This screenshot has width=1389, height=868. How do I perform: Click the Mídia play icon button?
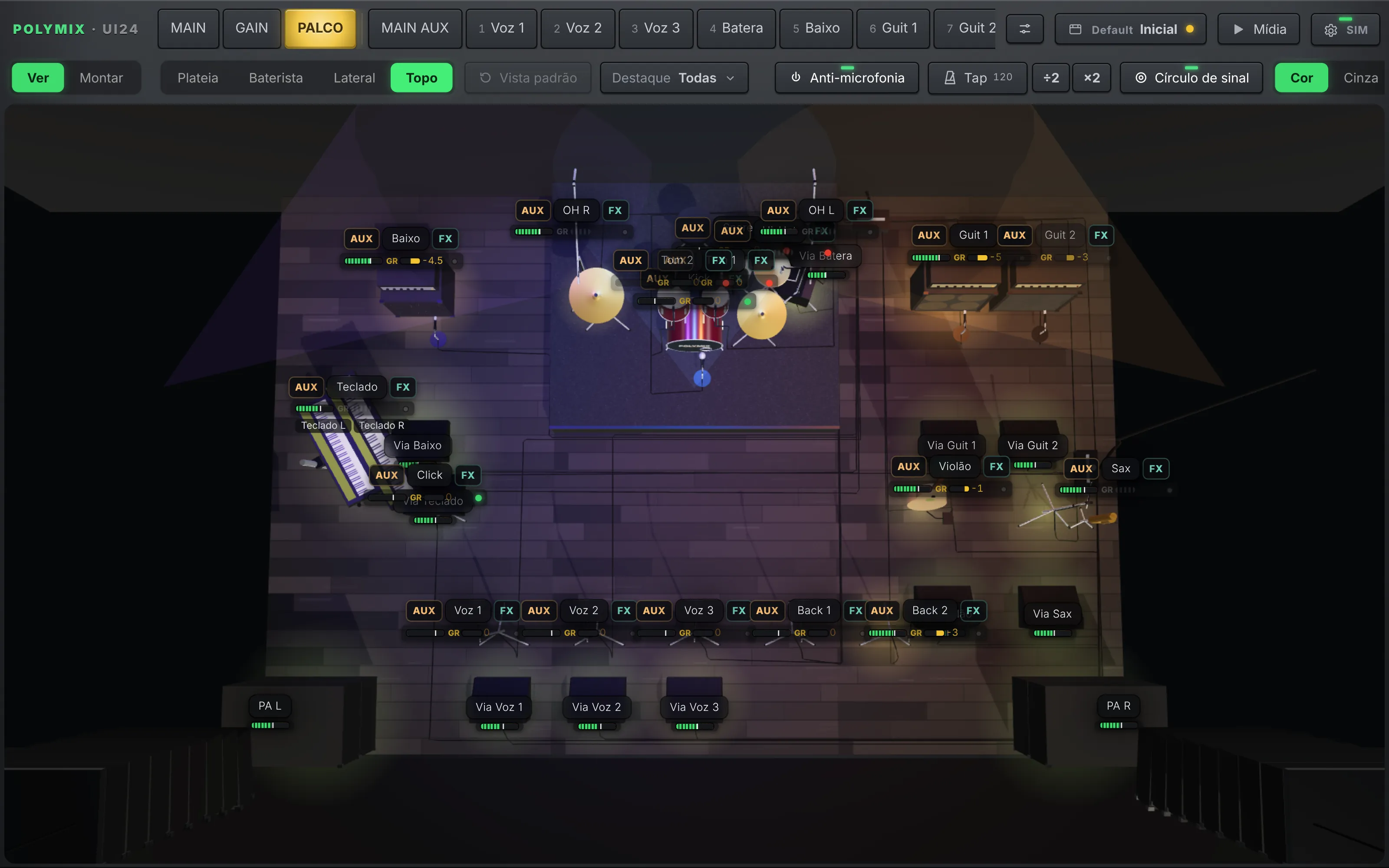pos(1259,29)
